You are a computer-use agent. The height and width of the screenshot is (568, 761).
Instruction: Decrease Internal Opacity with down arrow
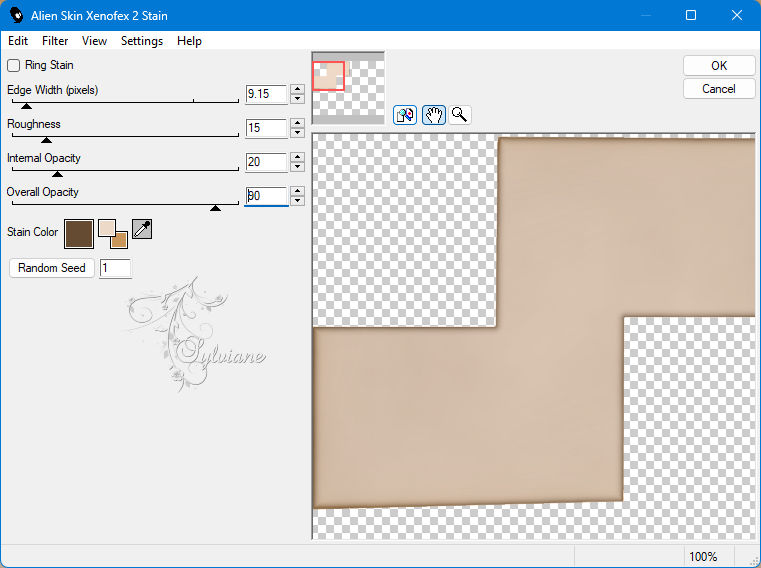click(298, 167)
